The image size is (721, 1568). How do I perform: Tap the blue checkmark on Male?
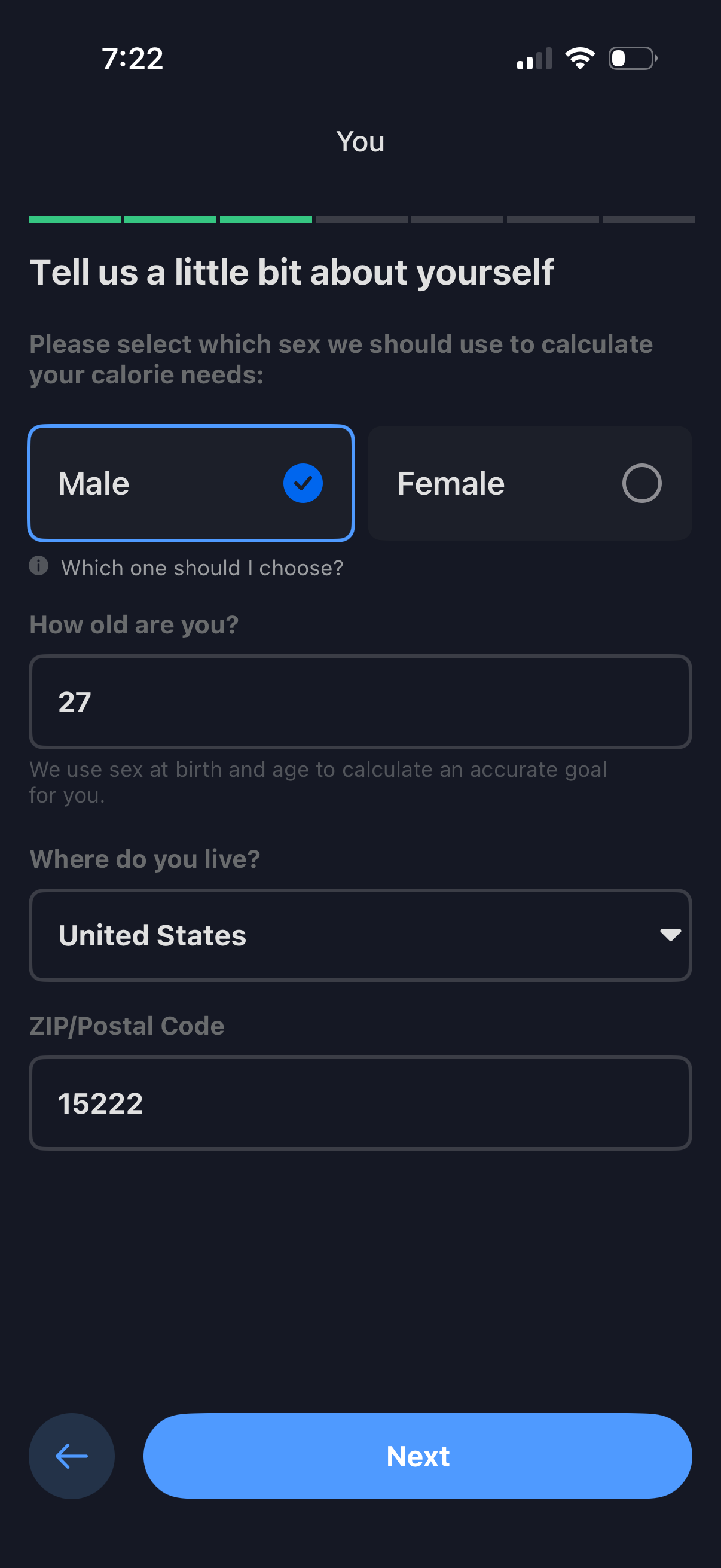point(303,483)
